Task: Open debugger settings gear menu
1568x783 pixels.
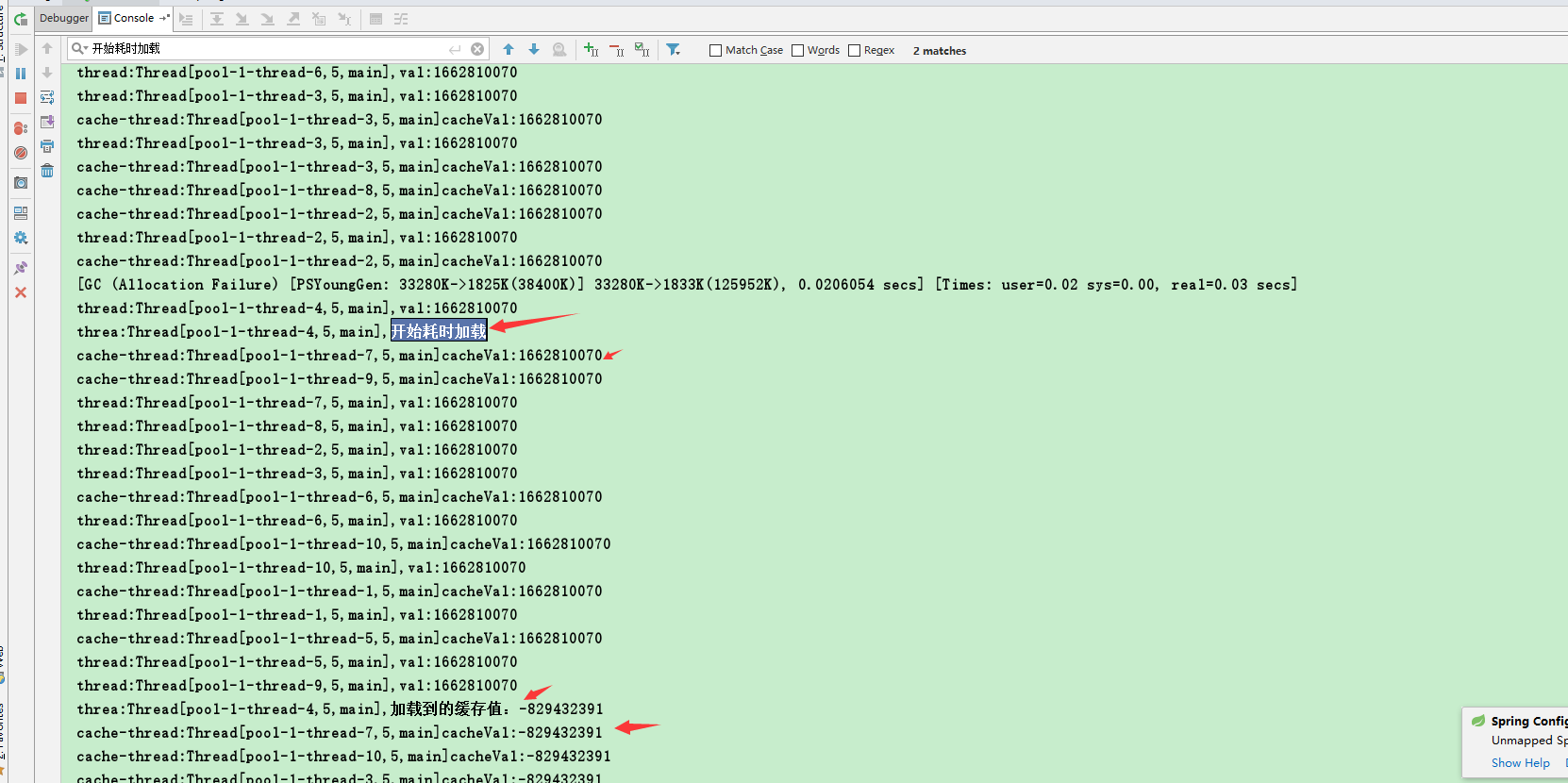Action: coord(21,238)
